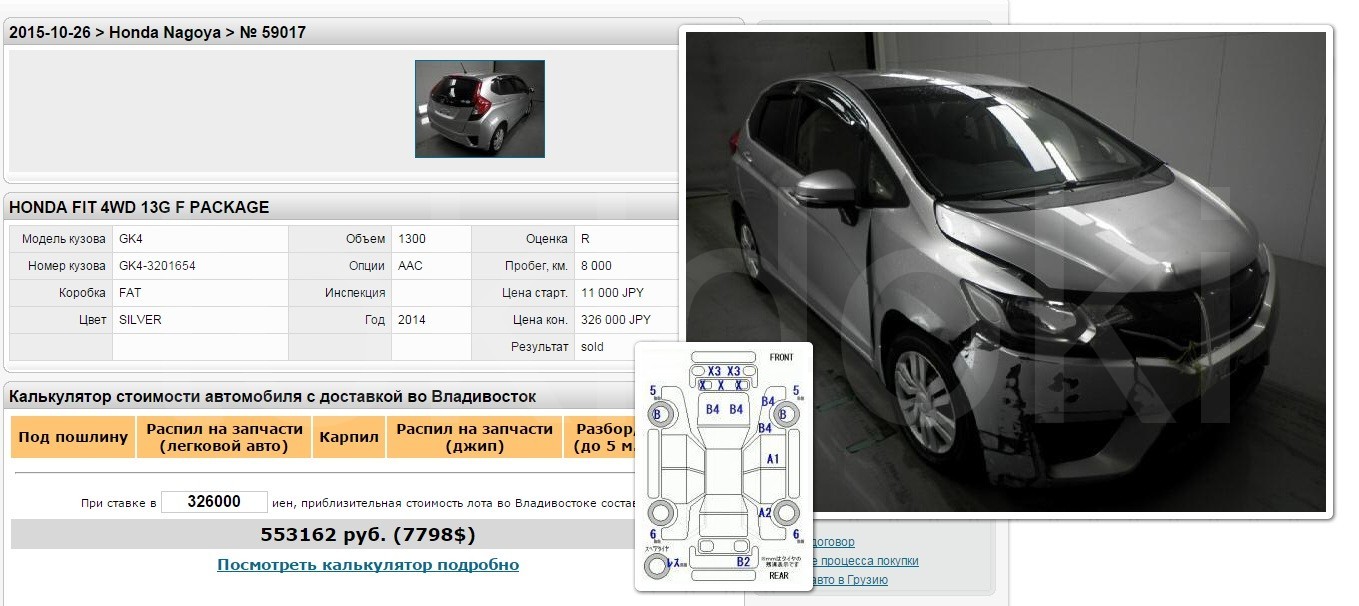
Task: Click the 'Оценка' grade value 'R'
Action: pos(585,239)
